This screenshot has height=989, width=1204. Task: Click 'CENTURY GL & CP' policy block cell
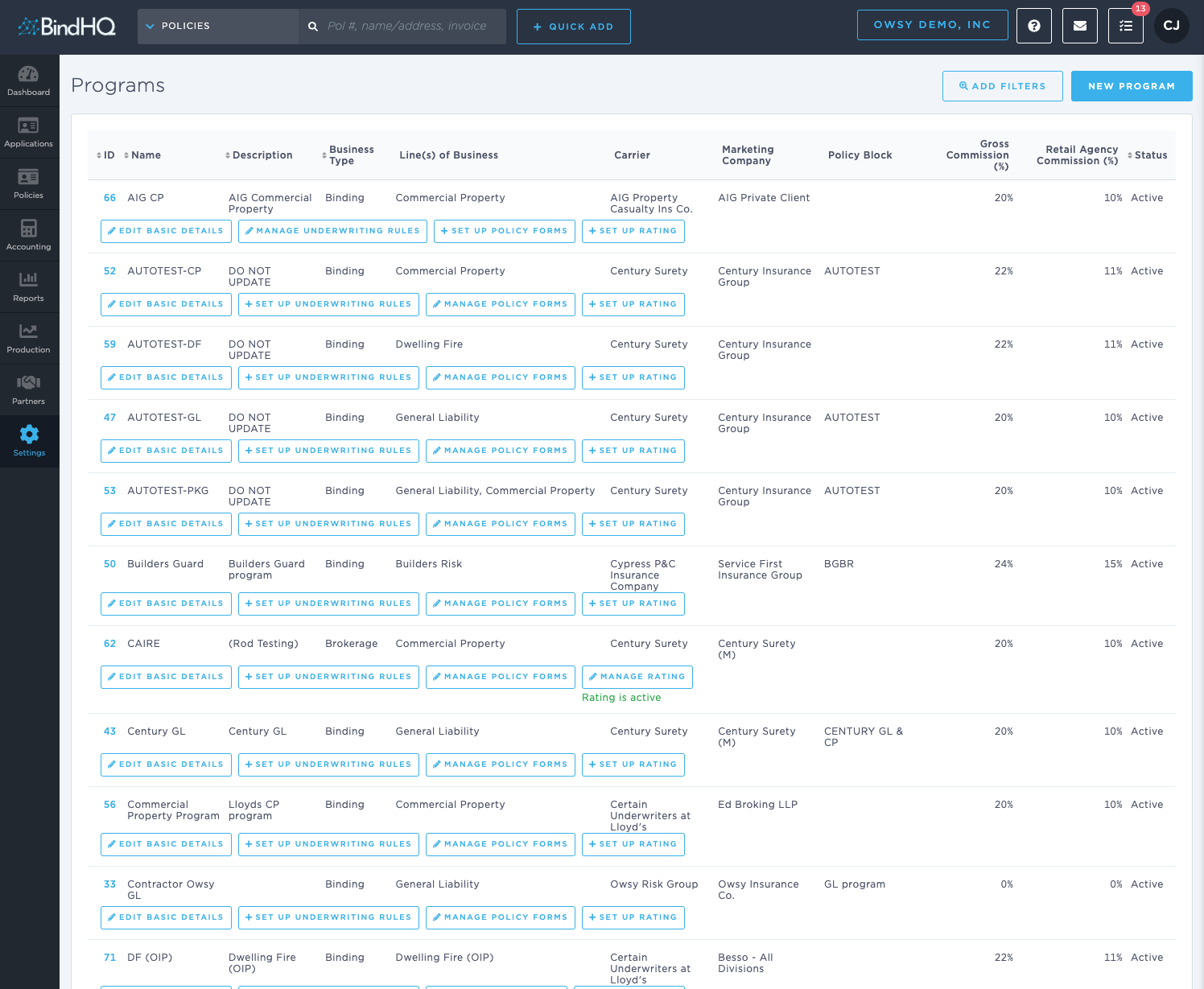coord(864,737)
